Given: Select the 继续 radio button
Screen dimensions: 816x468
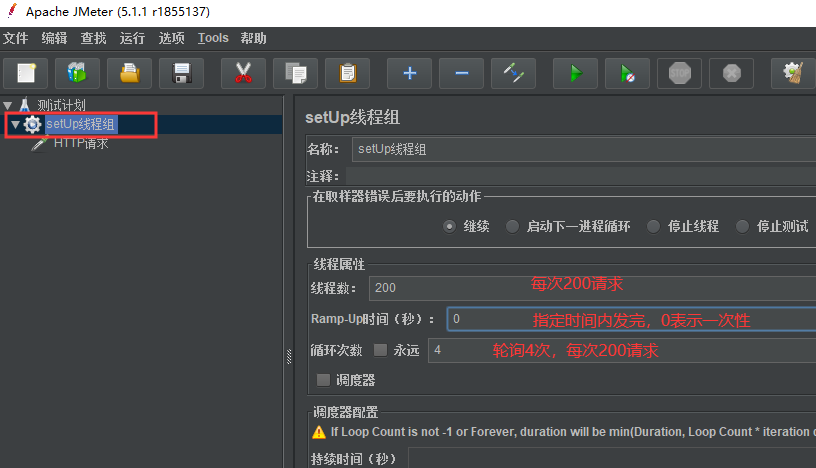Looking at the screenshot, I should point(450,226).
